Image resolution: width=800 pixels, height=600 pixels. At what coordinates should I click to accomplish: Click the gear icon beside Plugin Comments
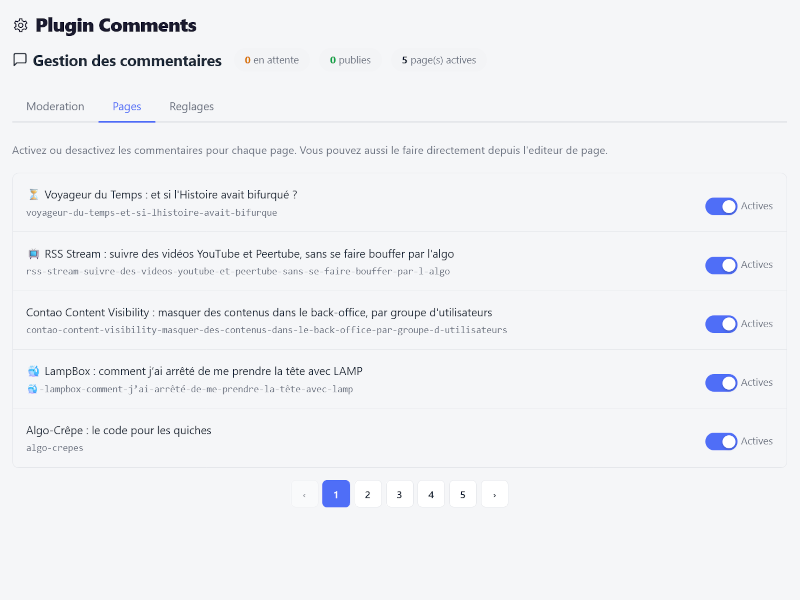coord(21,26)
